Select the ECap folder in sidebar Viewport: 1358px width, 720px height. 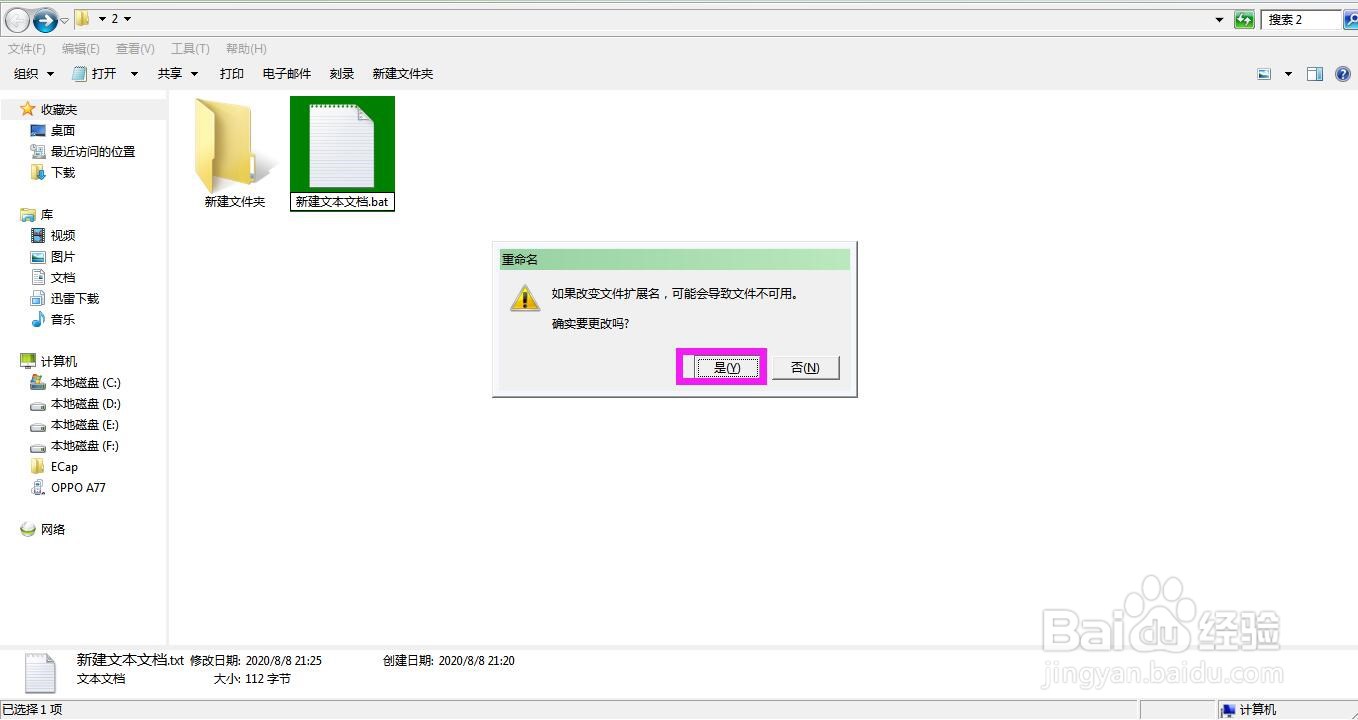64,467
